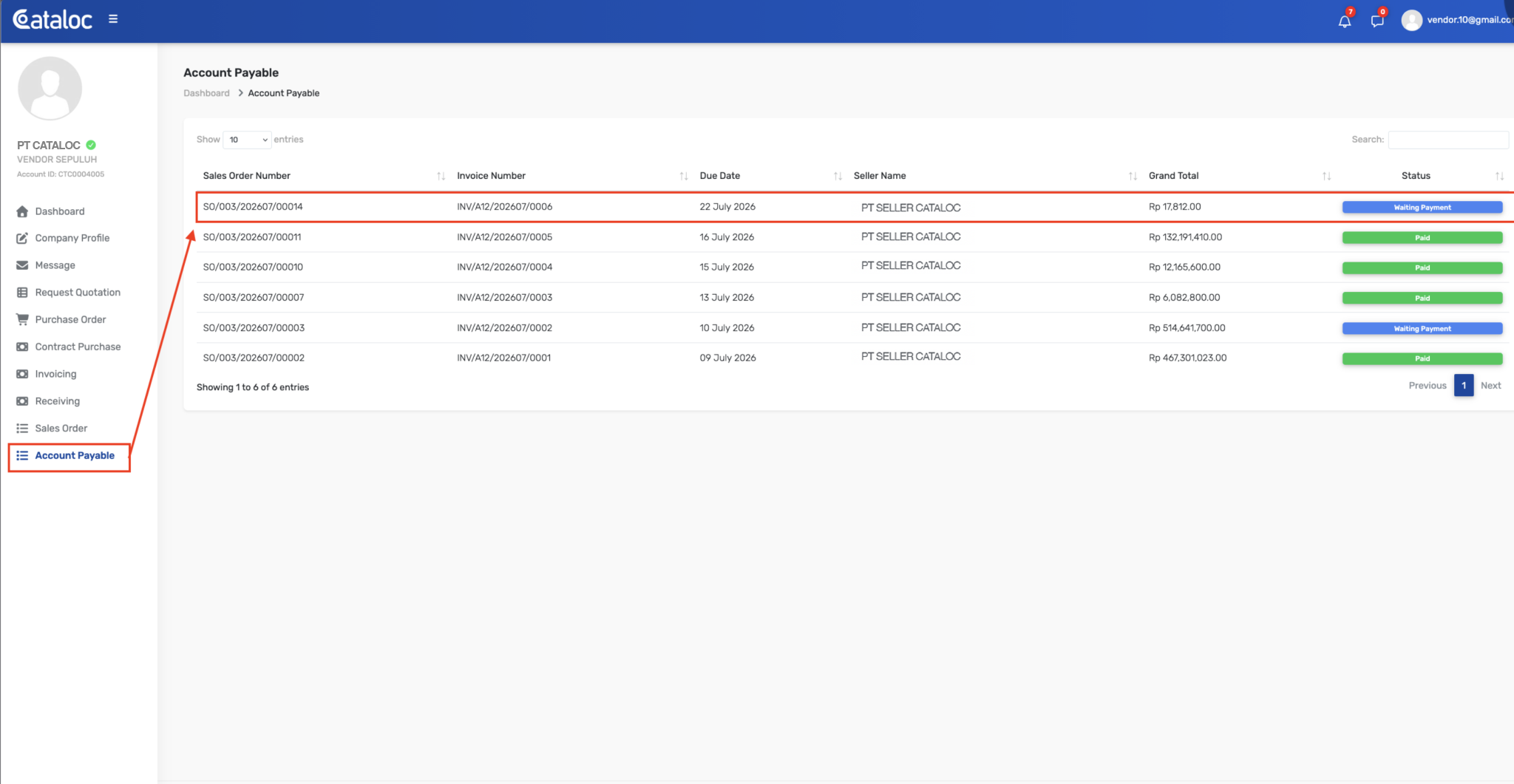
Task: Click grand total Rp 514,641,700.00
Action: [x=1187, y=327]
